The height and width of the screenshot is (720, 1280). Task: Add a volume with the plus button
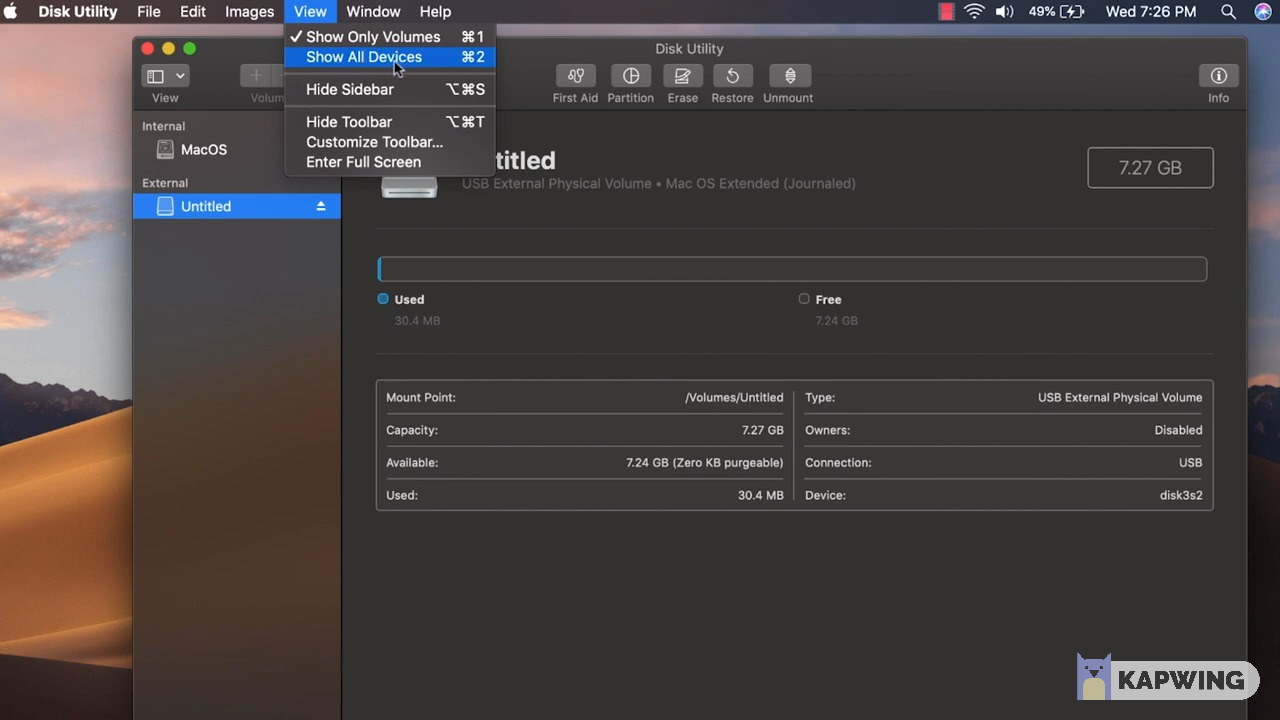[x=257, y=76]
